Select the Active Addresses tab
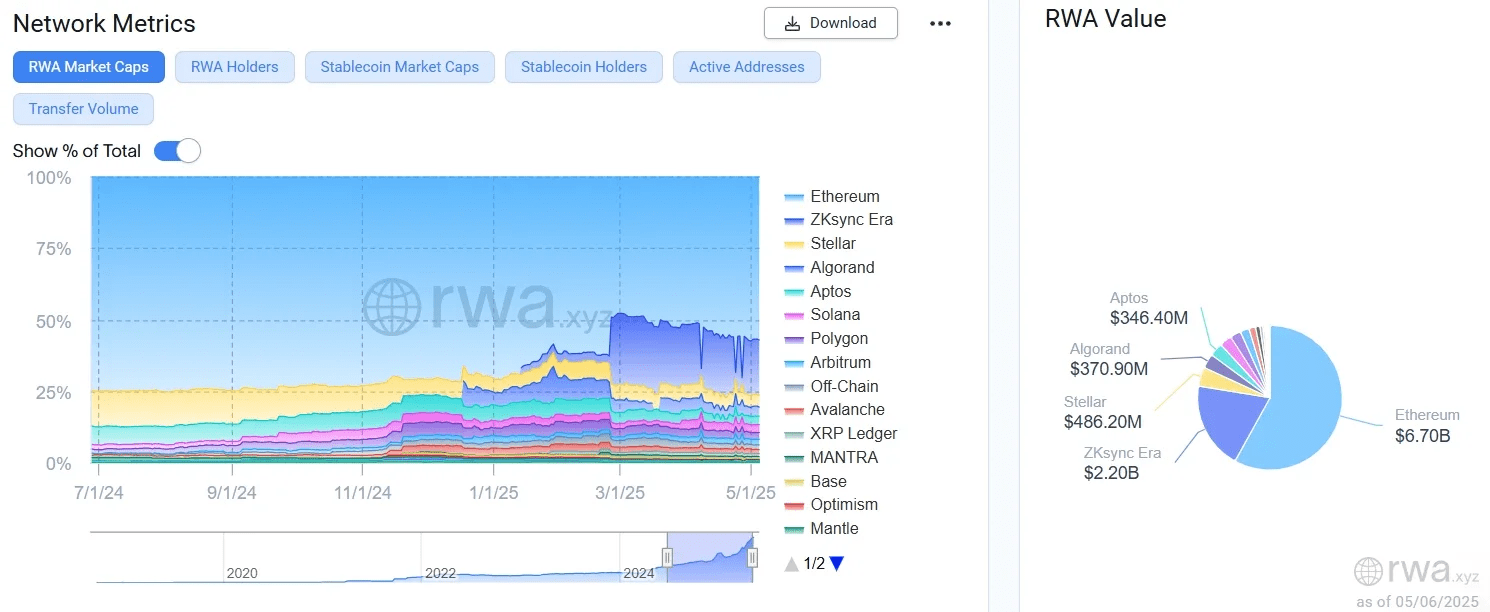This screenshot has width=1490, height=612. coord(747,67)
